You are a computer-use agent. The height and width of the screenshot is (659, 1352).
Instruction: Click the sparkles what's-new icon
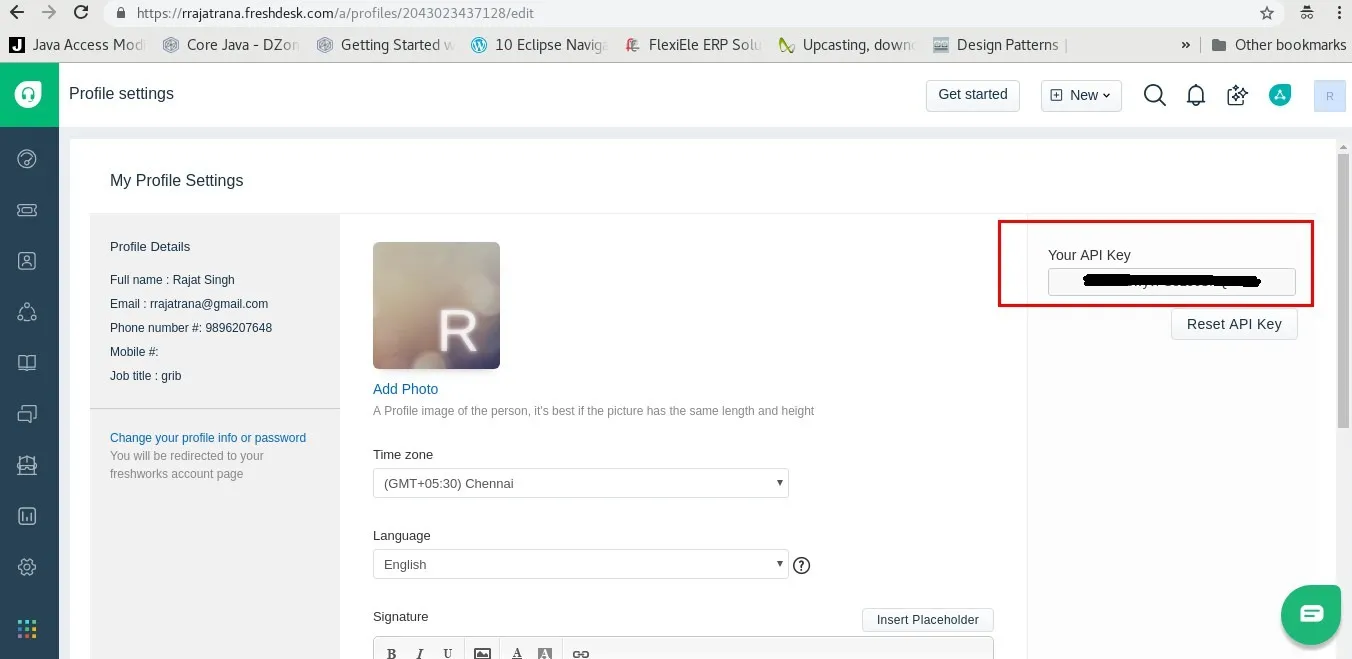(x=1238, y=95)
